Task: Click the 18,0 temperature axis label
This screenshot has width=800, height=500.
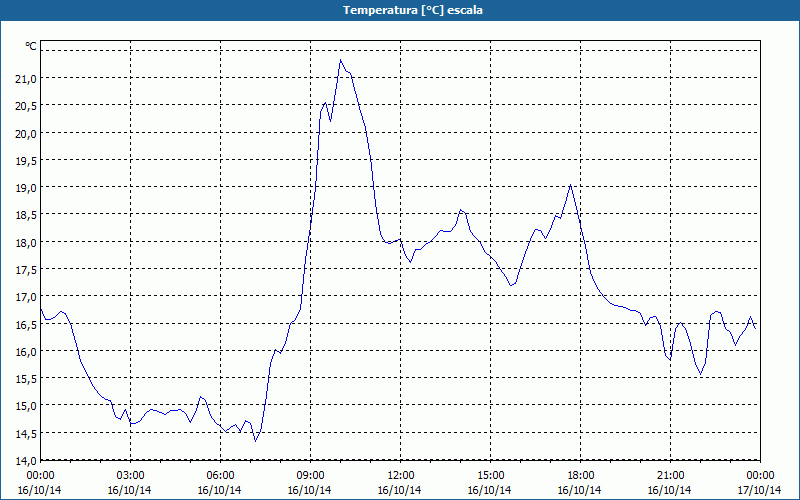Action: [x=27, y=242]
